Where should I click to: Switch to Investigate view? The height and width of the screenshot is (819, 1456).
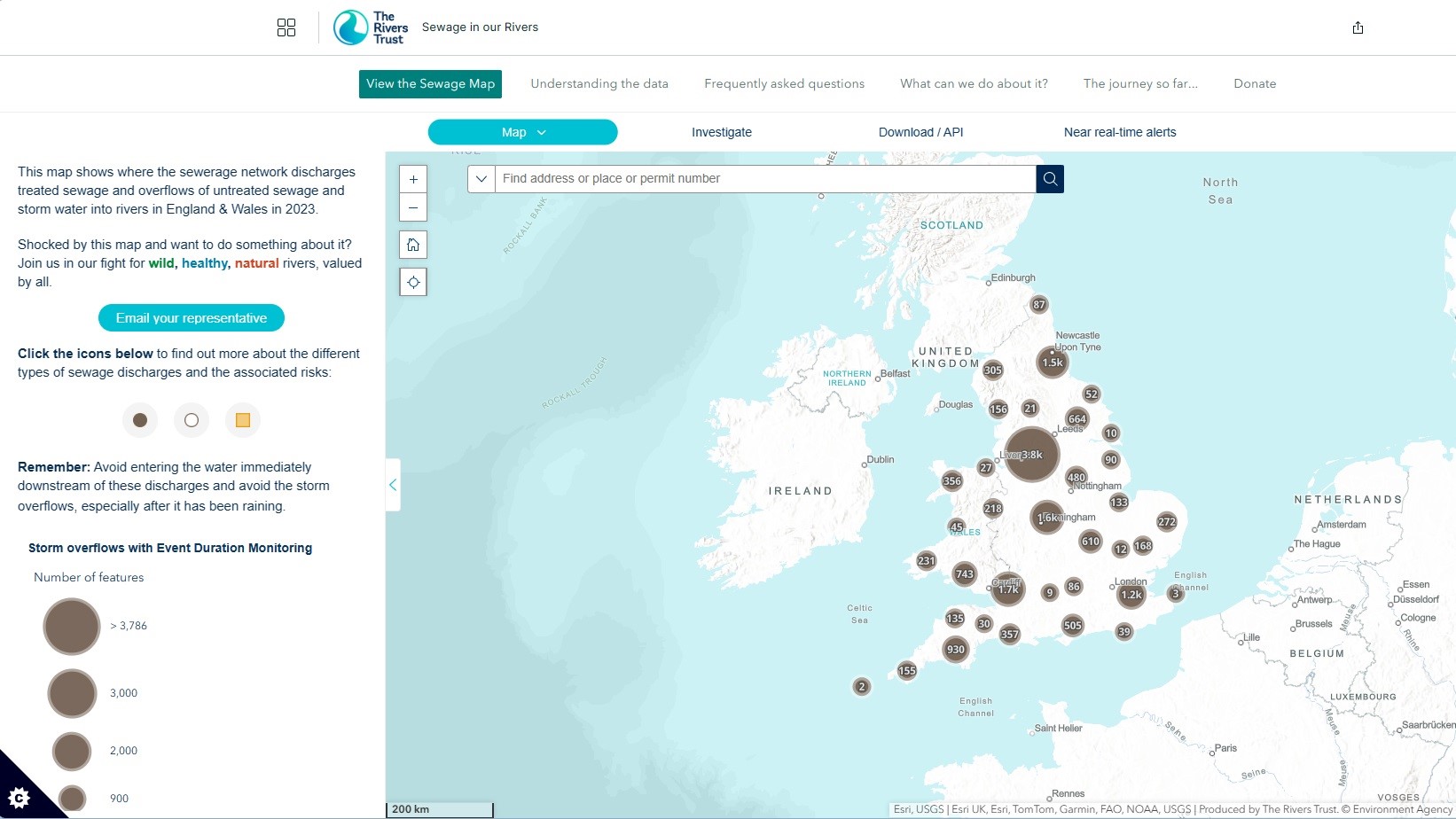[722, 132]
